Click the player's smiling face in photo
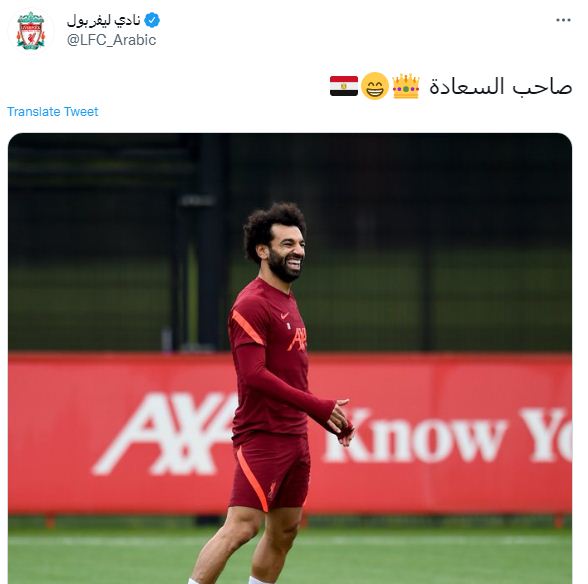 [x=288, y=251]
